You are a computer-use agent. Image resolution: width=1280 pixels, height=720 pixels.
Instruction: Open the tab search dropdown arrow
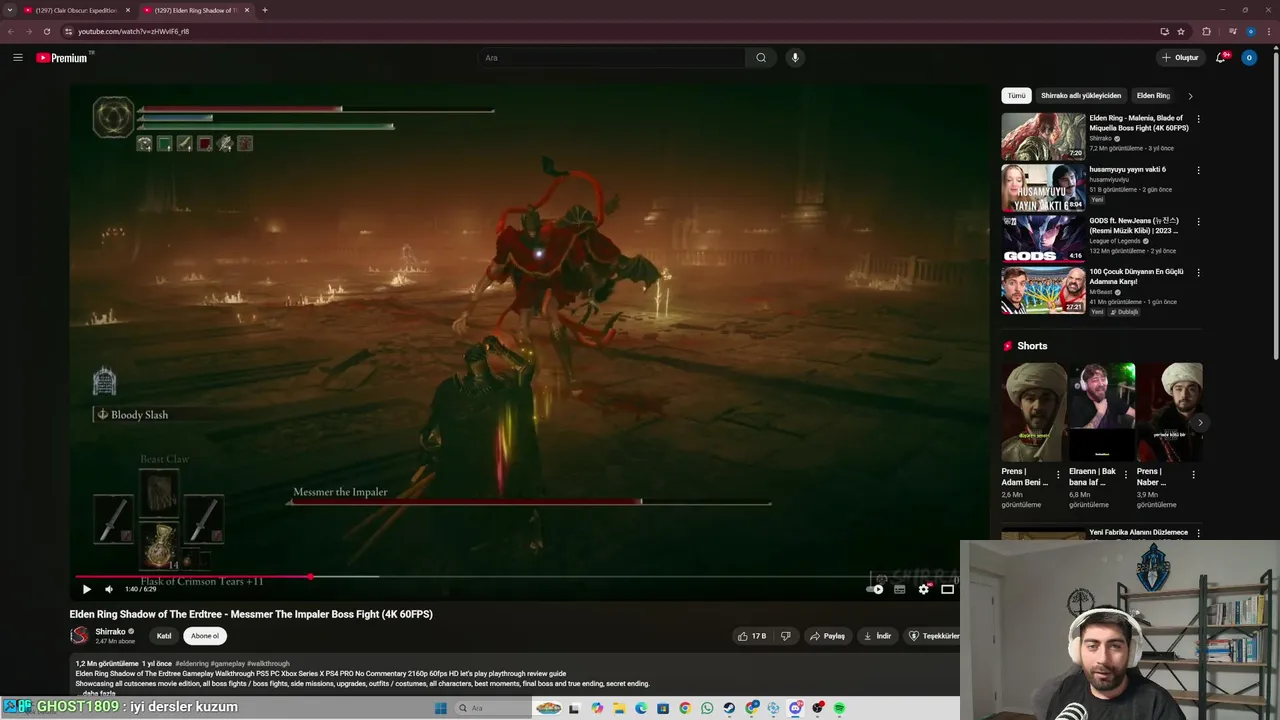point(9,10)
